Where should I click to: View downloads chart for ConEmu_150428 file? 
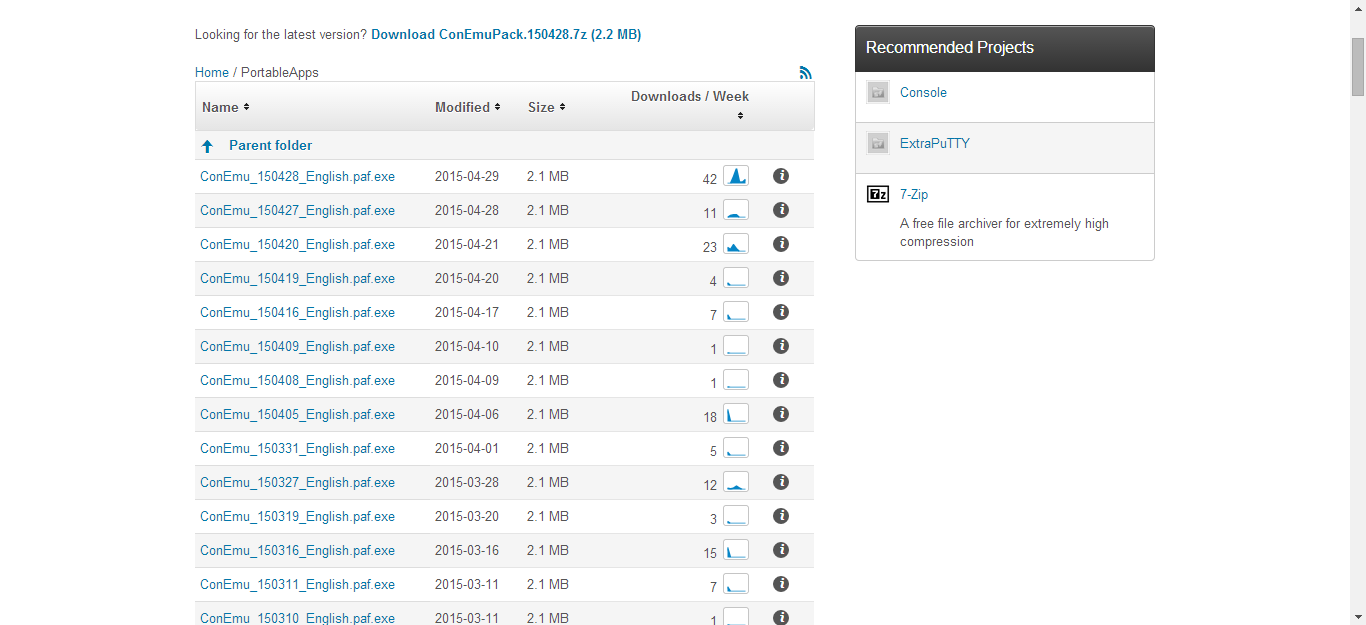coord(736,176)
